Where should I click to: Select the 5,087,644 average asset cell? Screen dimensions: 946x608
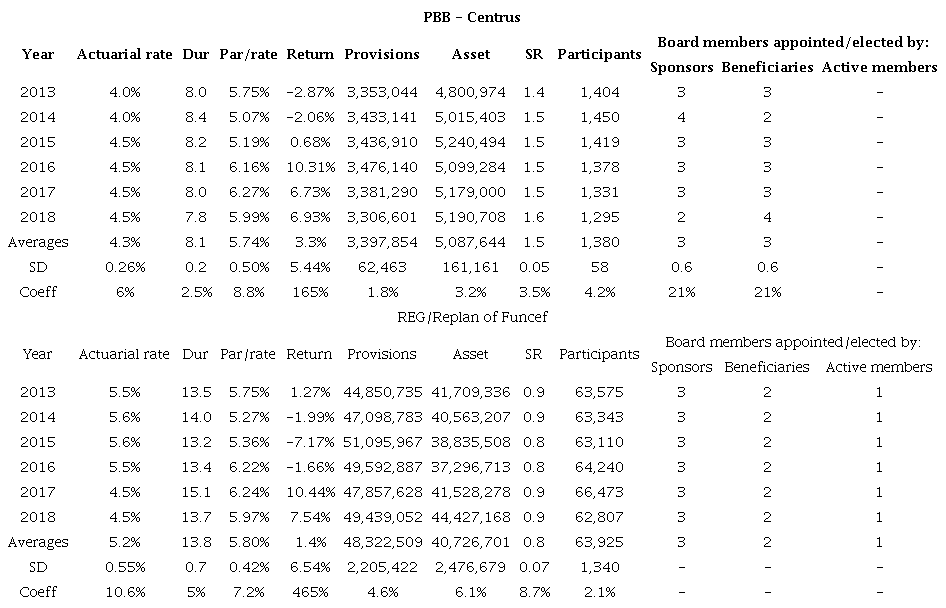click(x=471, y=242)
